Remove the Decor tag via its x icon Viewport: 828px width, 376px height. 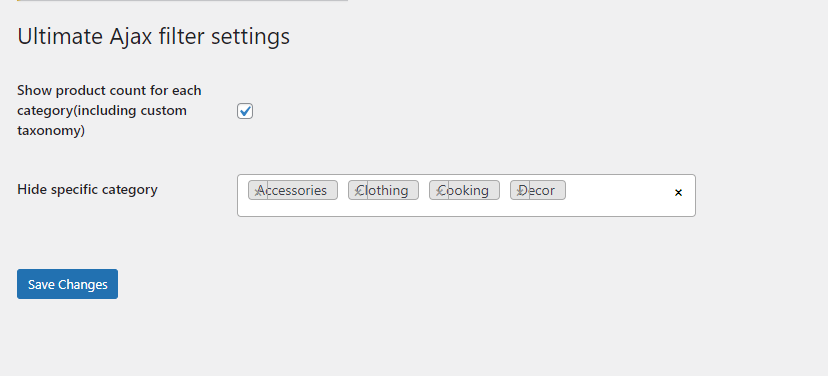[x=520, y=191]
